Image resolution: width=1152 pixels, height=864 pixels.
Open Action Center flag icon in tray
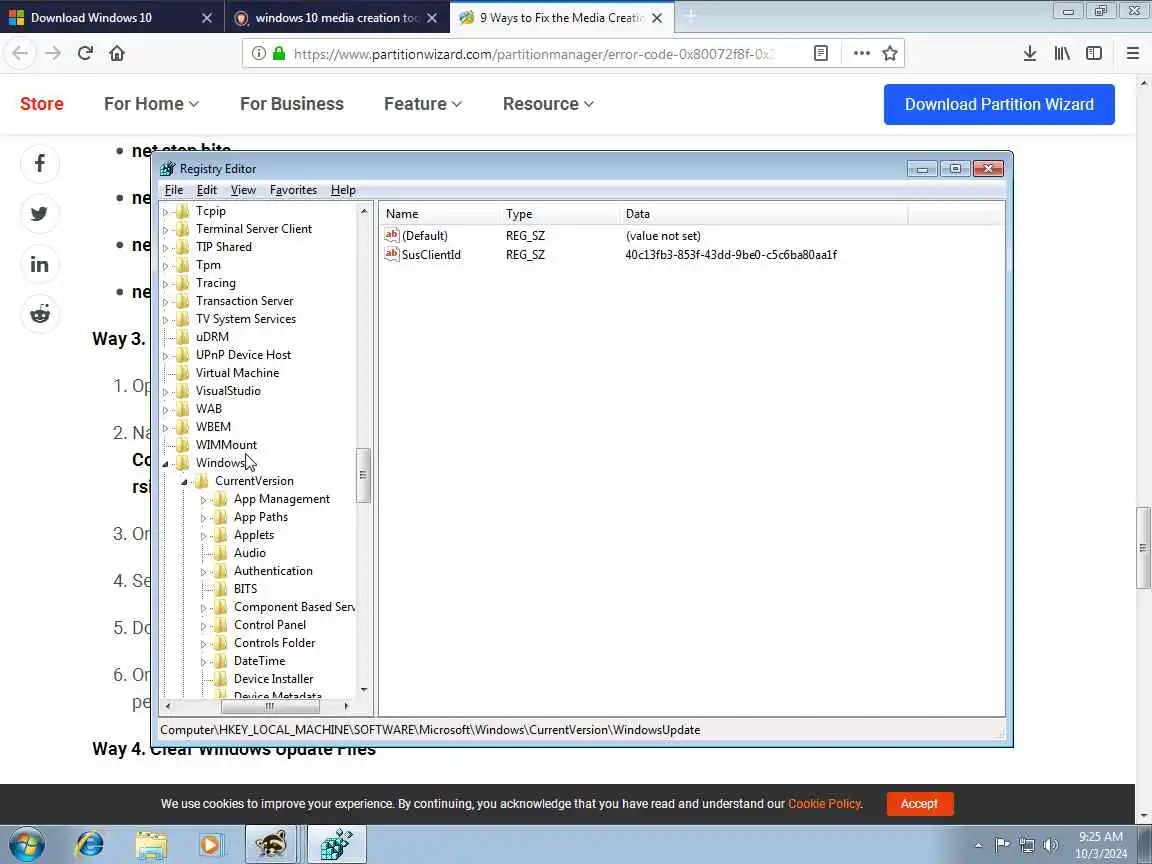(1001, 845)
